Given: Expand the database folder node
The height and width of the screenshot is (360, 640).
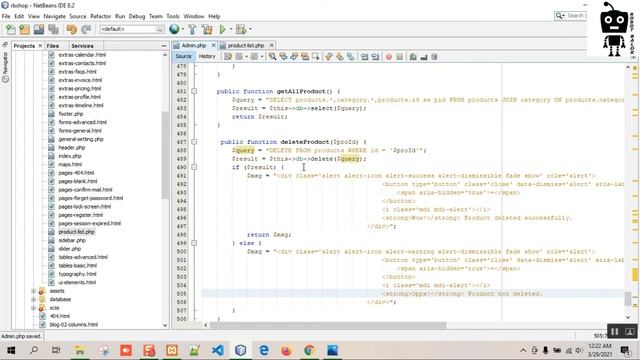Looking at the screenshot, I should point(33,299).
